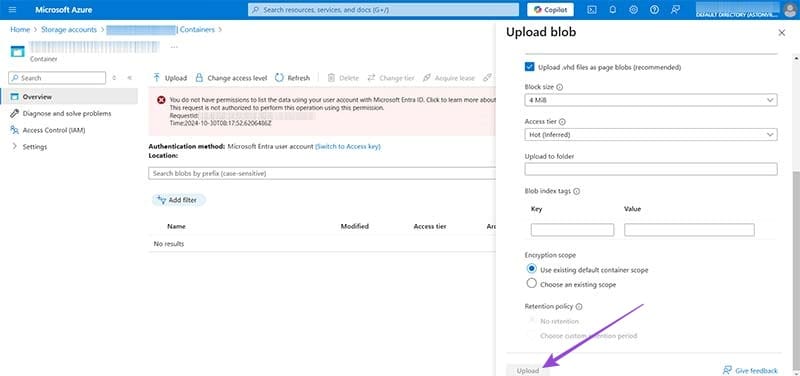This screenshot has height=376, width=800.
Task: Click Change tier in the toolbar
Action: (391, 78)
